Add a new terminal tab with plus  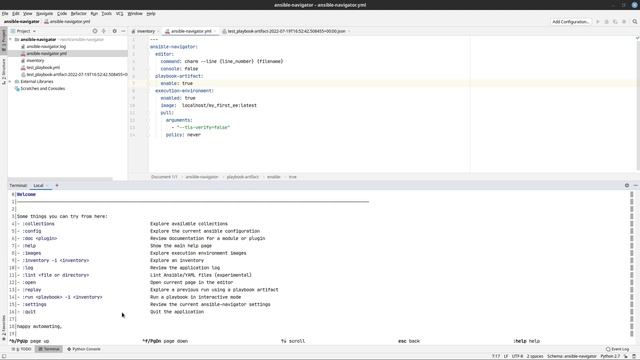(x=57, y=185)
